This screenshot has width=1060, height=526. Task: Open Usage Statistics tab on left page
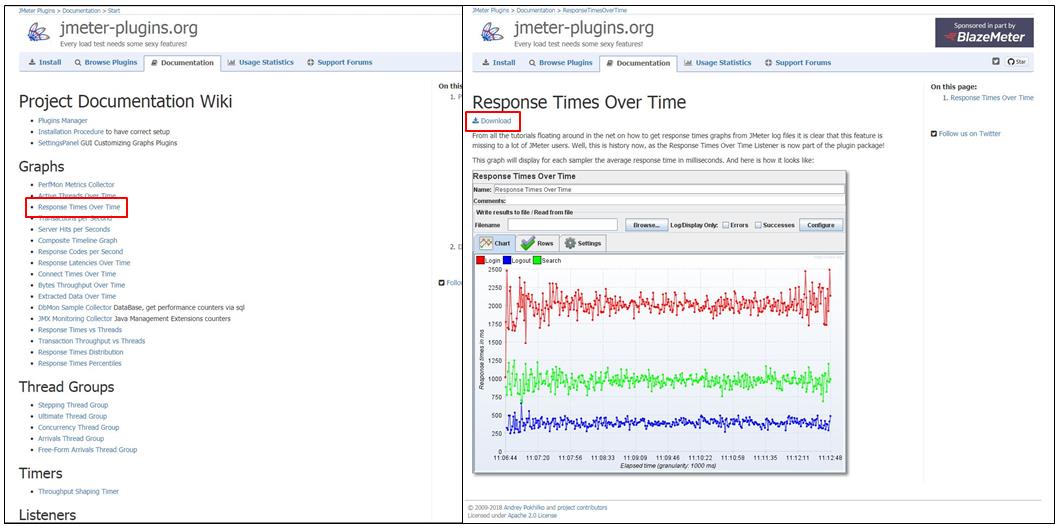coord(261,62)
